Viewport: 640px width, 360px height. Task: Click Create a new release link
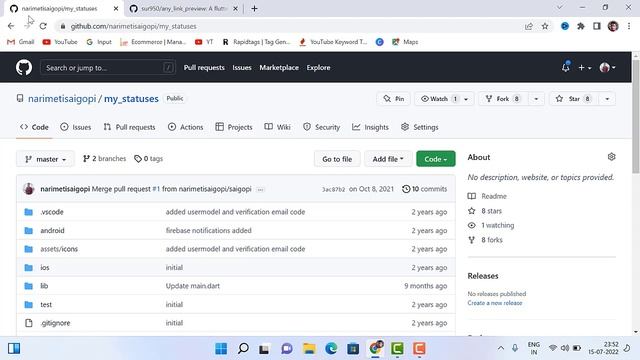click(x=495, y=303)
